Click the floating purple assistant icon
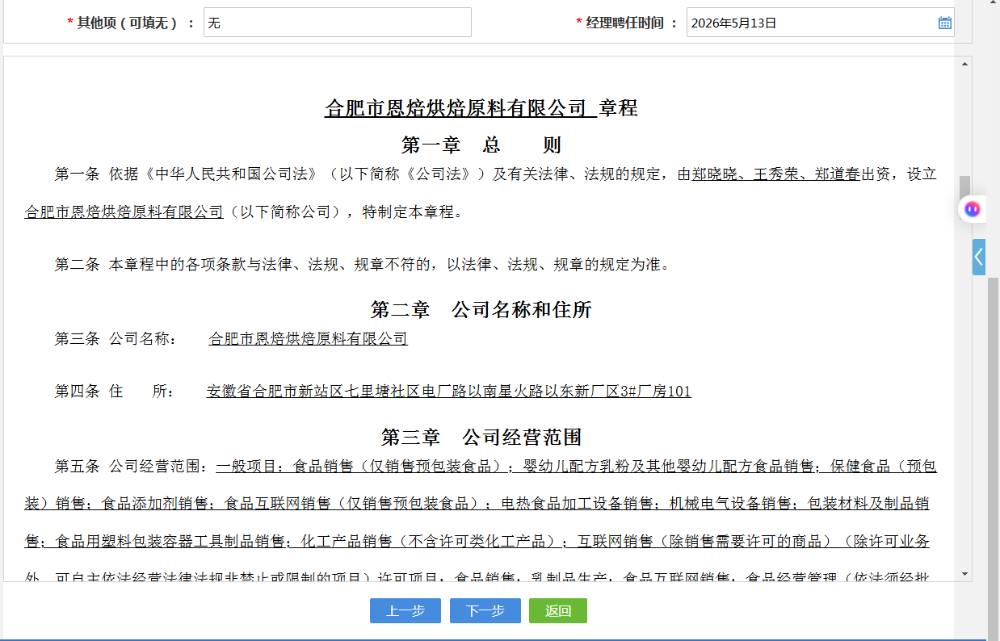 pos(972,209)
